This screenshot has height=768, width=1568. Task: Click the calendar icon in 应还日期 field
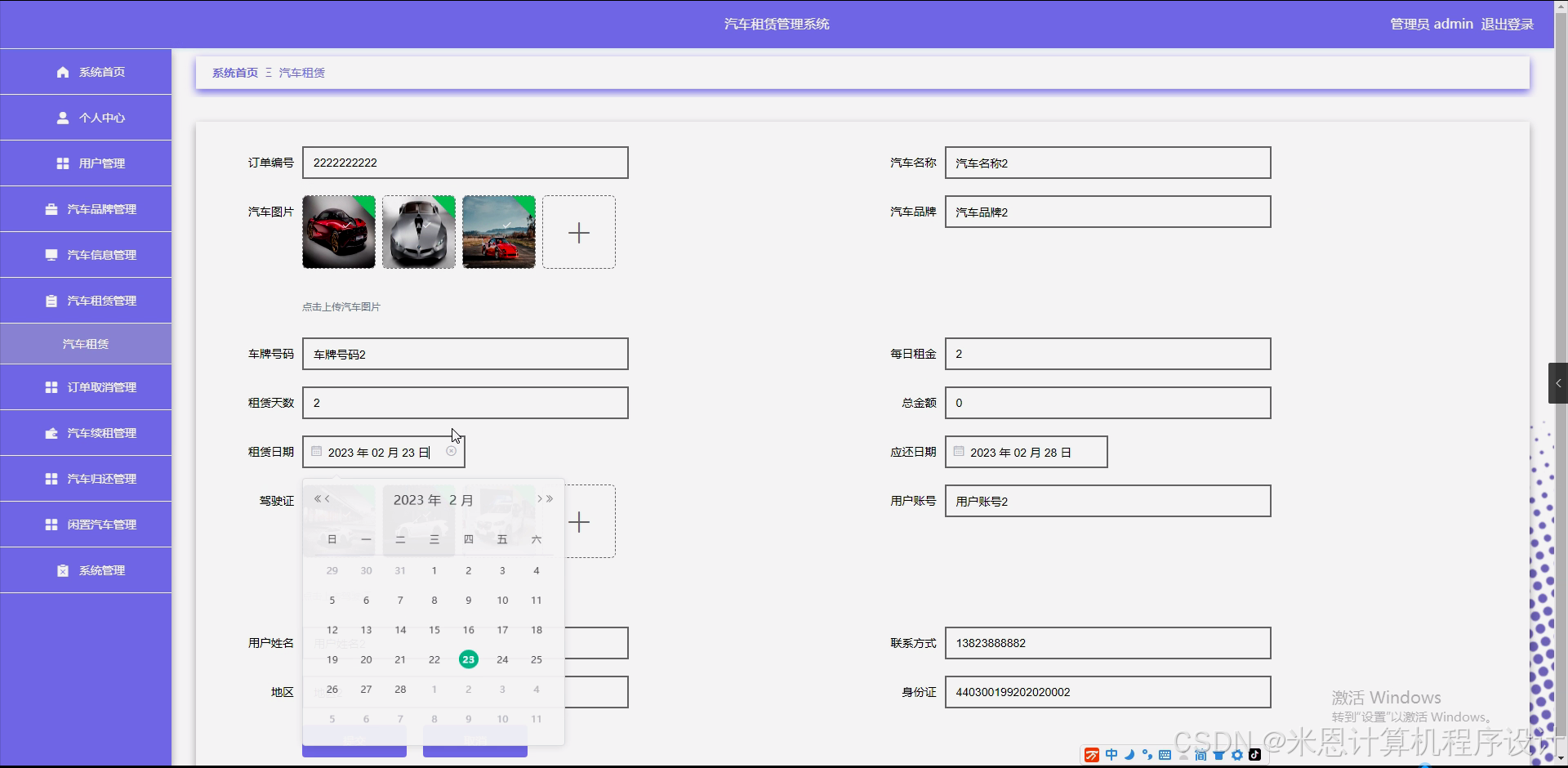pyautogui.click(x=959, y=451)
